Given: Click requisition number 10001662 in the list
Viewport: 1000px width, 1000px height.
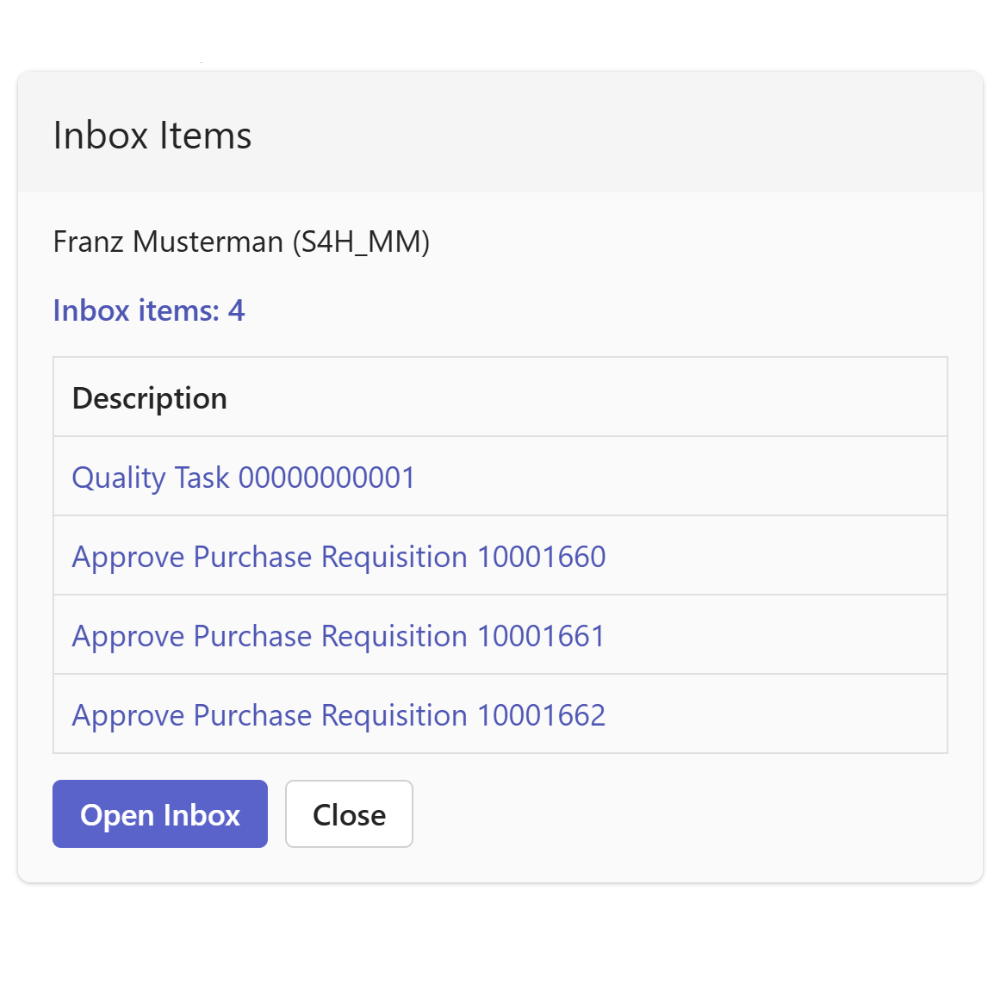Looking at the screenshot, I should coord(541,715).
